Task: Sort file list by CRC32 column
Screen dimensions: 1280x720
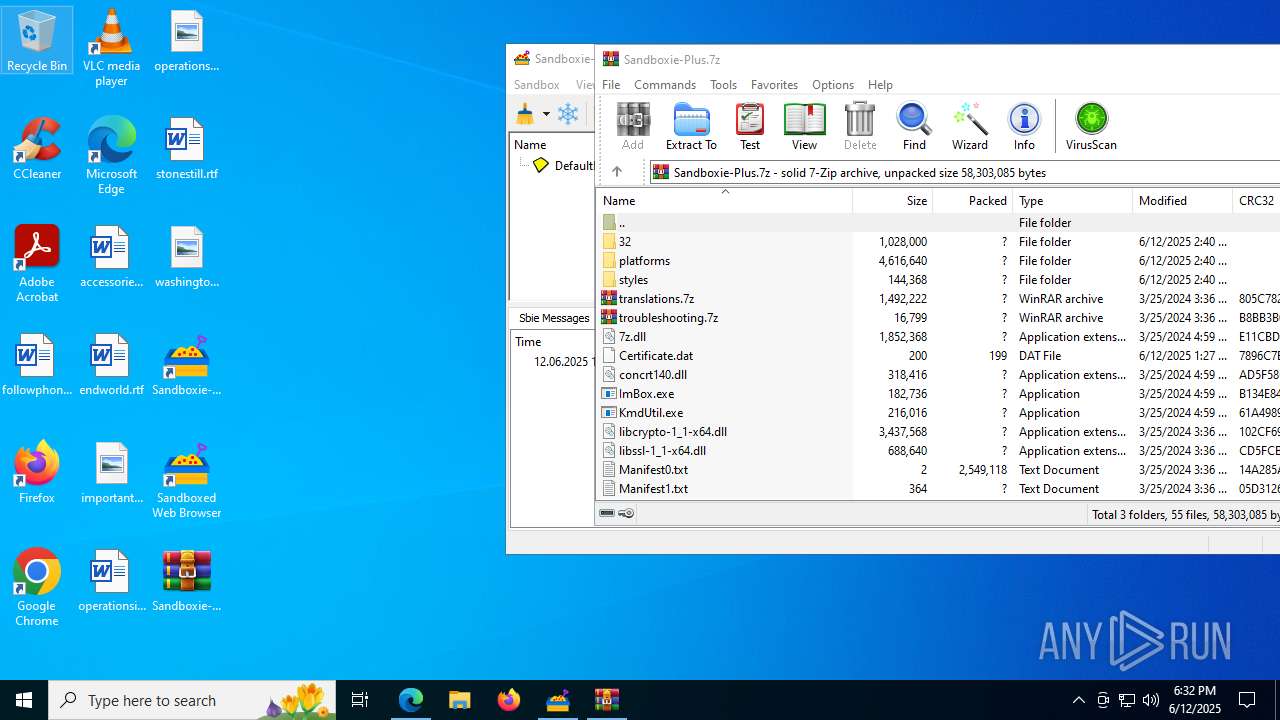Action: click(1257, 201)
